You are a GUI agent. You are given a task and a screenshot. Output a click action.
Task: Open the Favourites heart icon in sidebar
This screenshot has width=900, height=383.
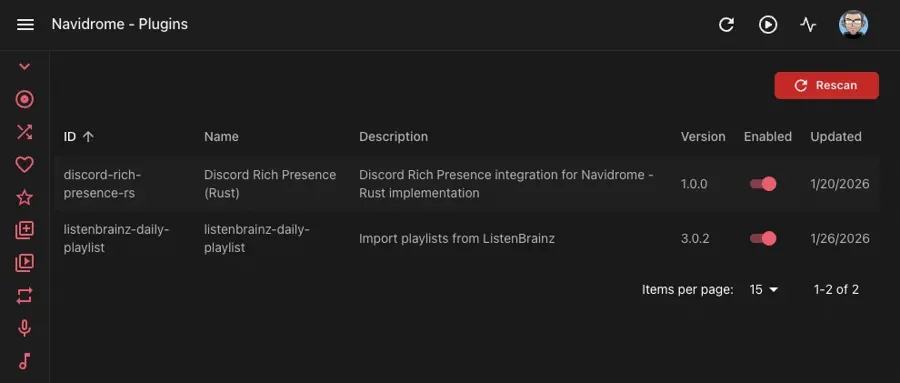[x=24, y=165]
